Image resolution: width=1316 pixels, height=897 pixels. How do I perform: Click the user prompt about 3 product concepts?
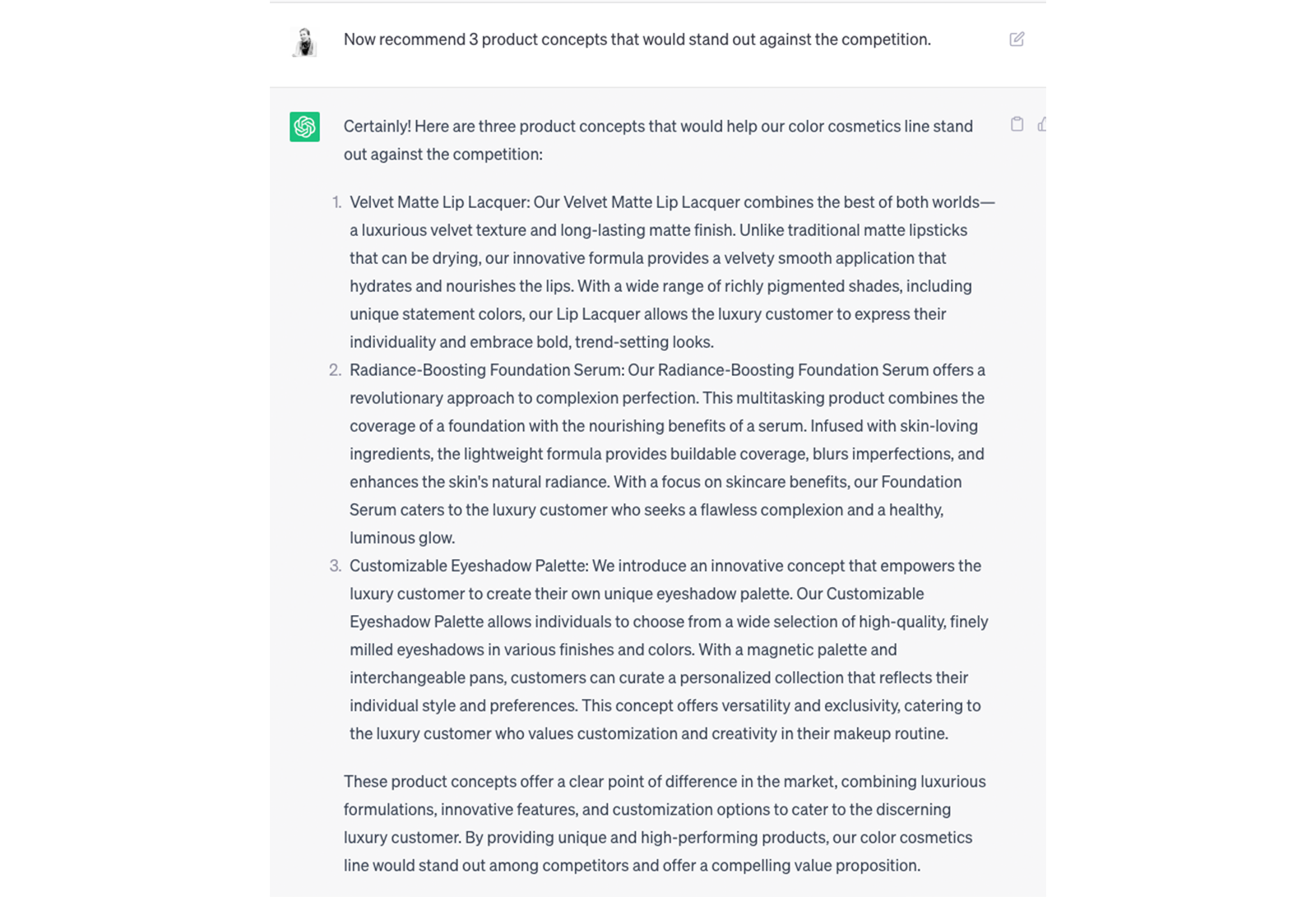click(637, 39)
